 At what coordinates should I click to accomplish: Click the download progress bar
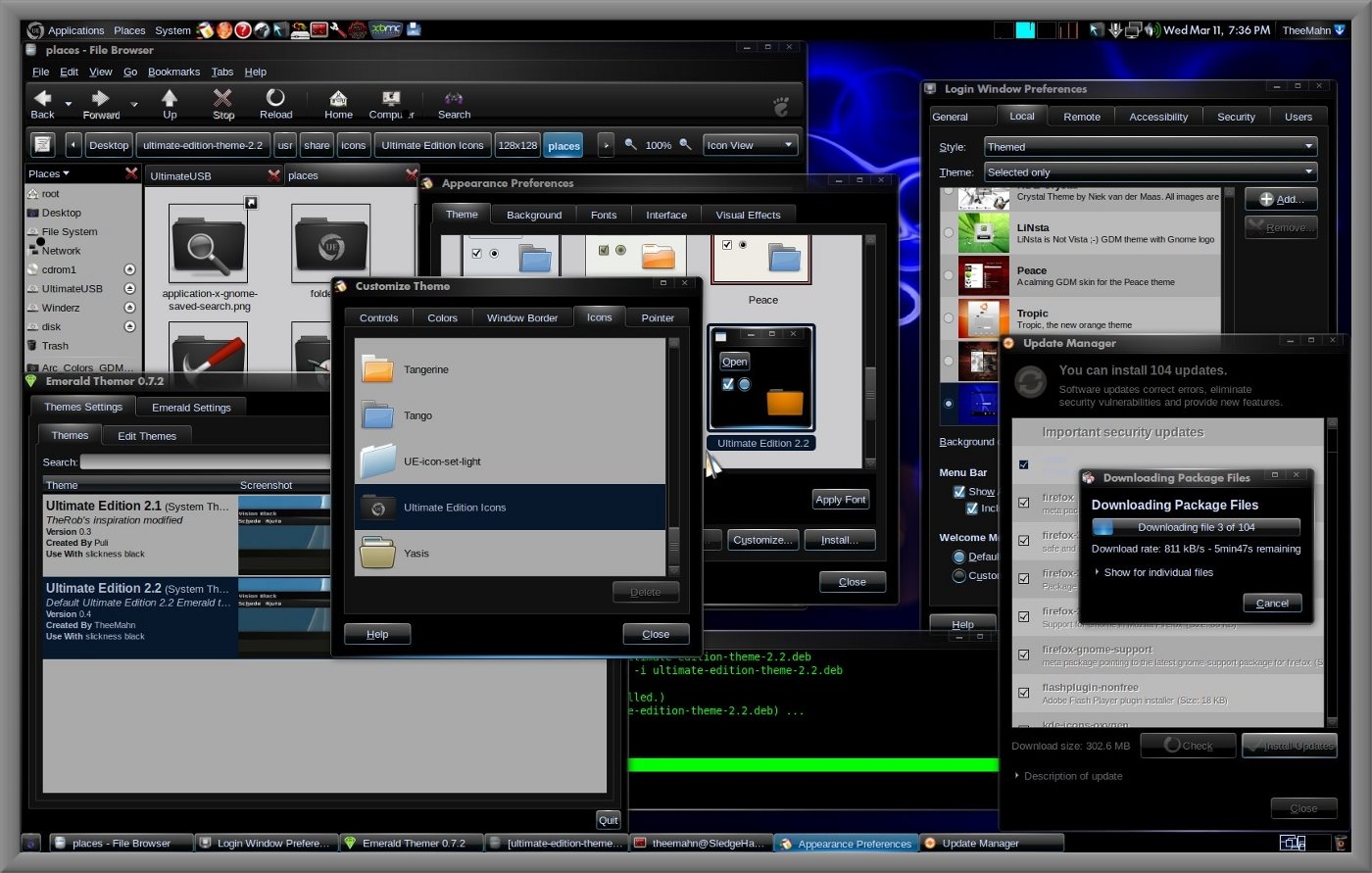[1196, 527]
